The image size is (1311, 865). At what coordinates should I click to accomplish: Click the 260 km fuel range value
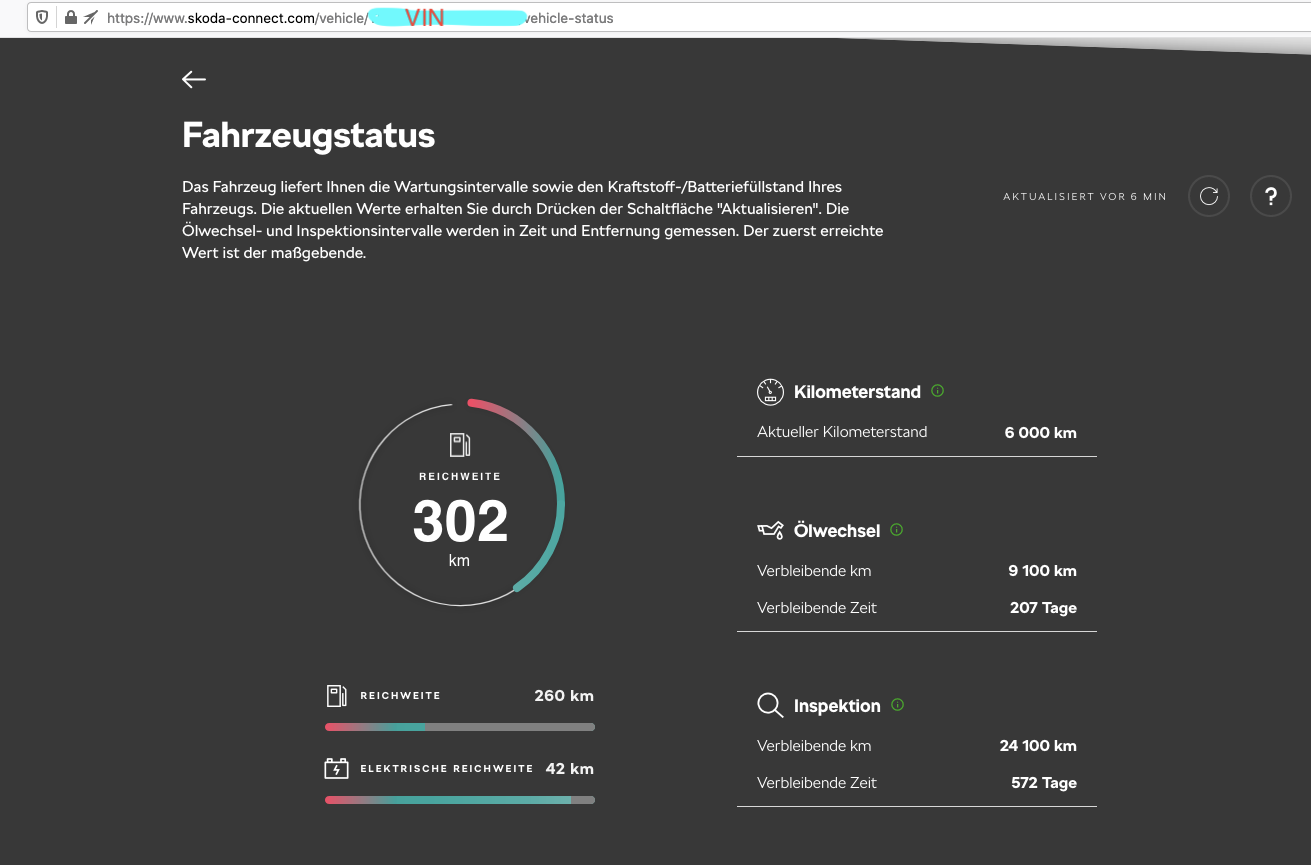pyautogui.click(x=564, y=696)
